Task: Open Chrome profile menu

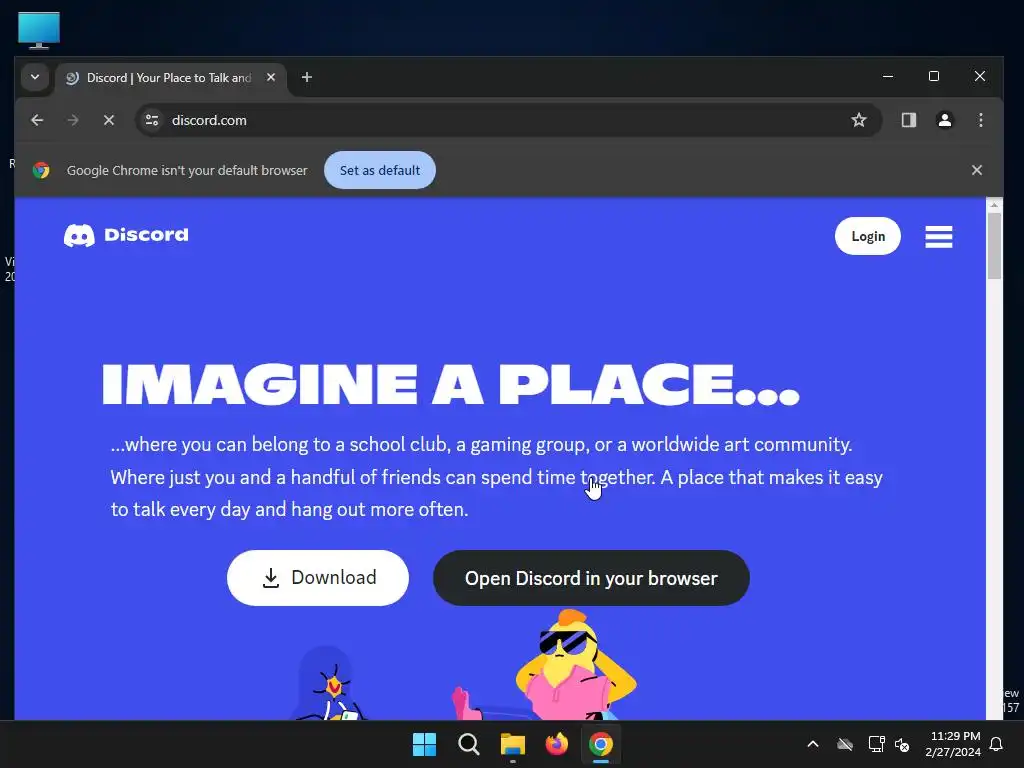Action: coord(944,120)
